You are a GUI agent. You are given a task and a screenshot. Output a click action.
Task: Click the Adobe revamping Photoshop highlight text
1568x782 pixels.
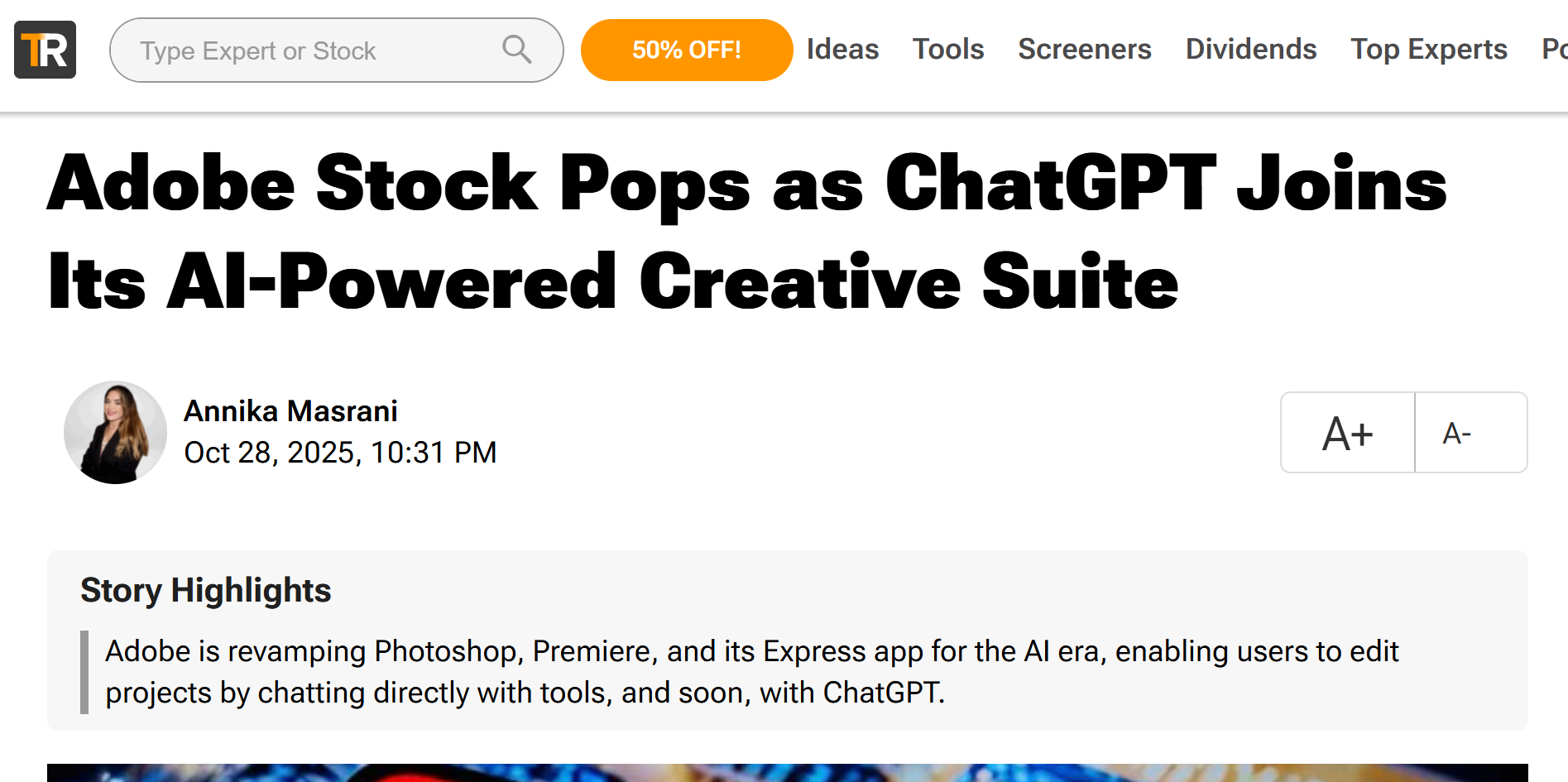point(751,672)
